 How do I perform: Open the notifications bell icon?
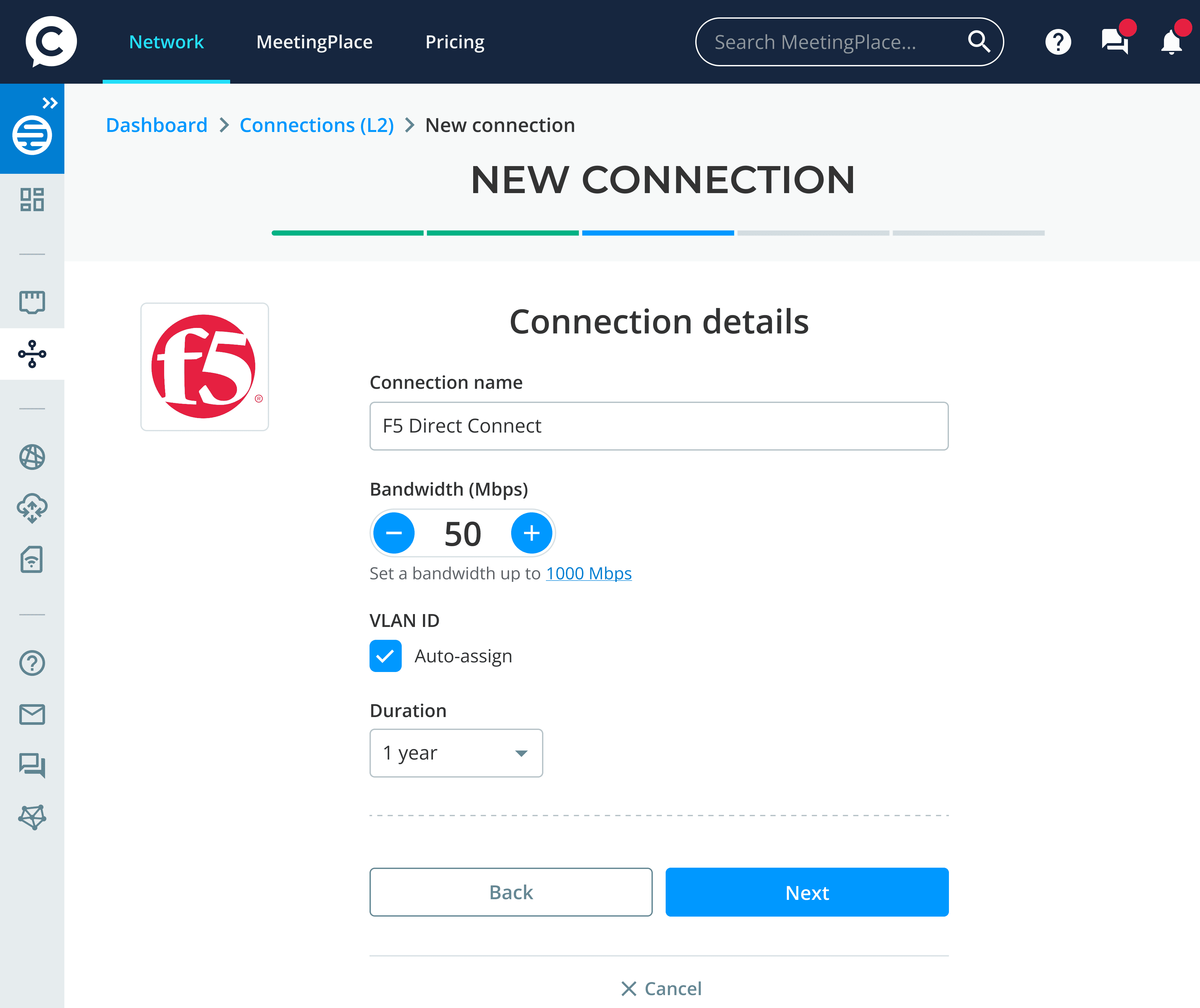(1171, 42)
